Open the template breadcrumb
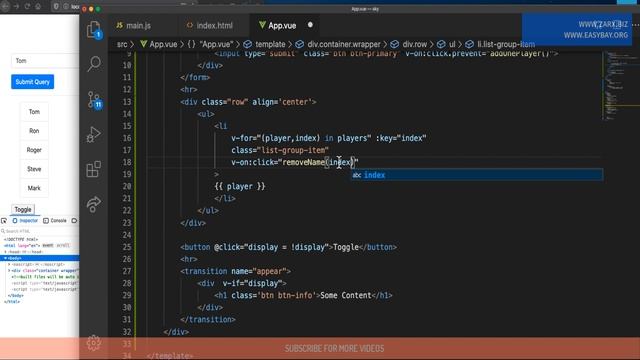Viewport: 640px width, 360px height. coord(264,44)
